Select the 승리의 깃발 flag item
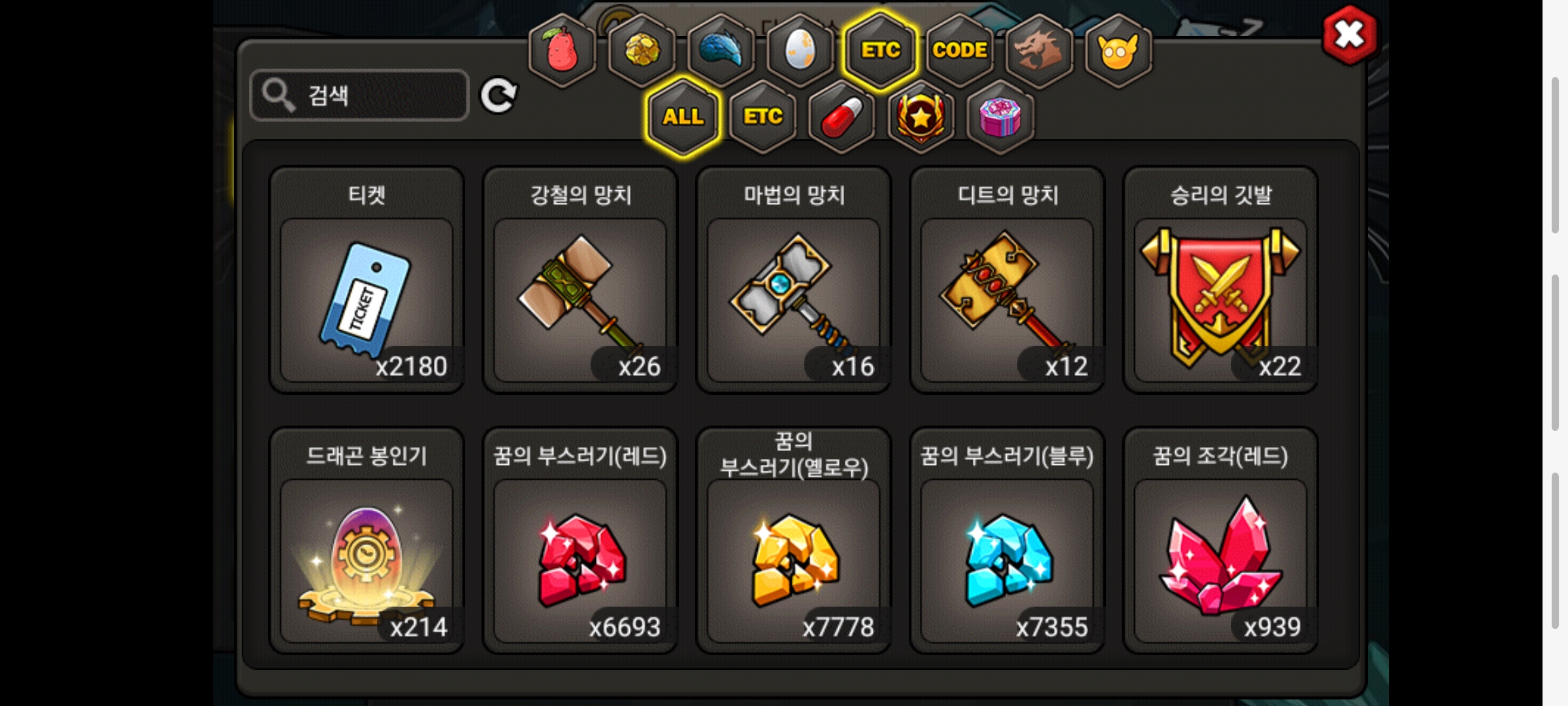1568x706 pixels. pos(1220,280)
